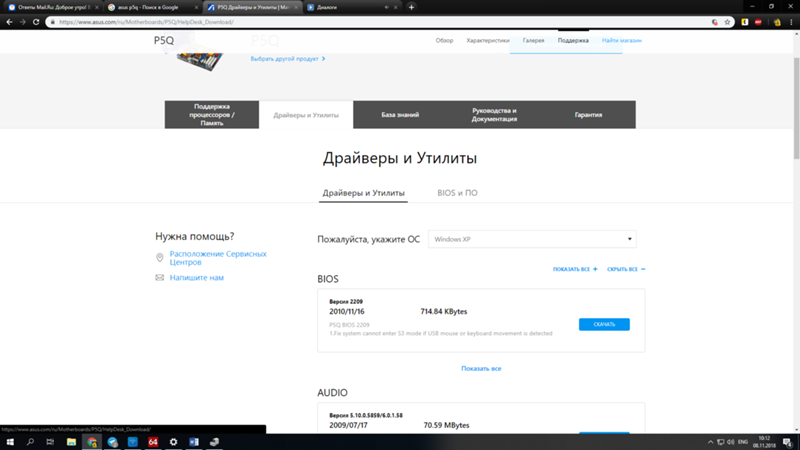Open the Обзор product page
The width and height of the screenshot is (800, 450).
click(x=444, y=40)
